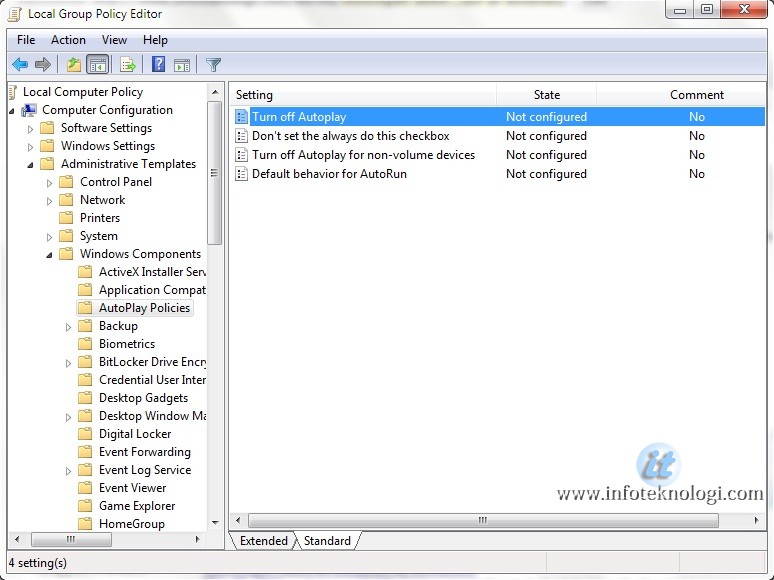Screen dimensions: 774x580
Task: Click the Filter funnel toolbar icon
Action: pos(213,65)
